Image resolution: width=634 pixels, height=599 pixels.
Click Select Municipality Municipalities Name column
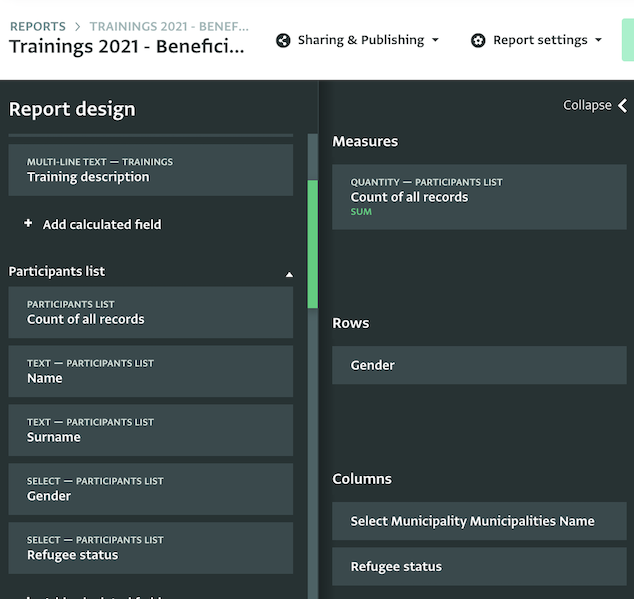pos(480,521)
